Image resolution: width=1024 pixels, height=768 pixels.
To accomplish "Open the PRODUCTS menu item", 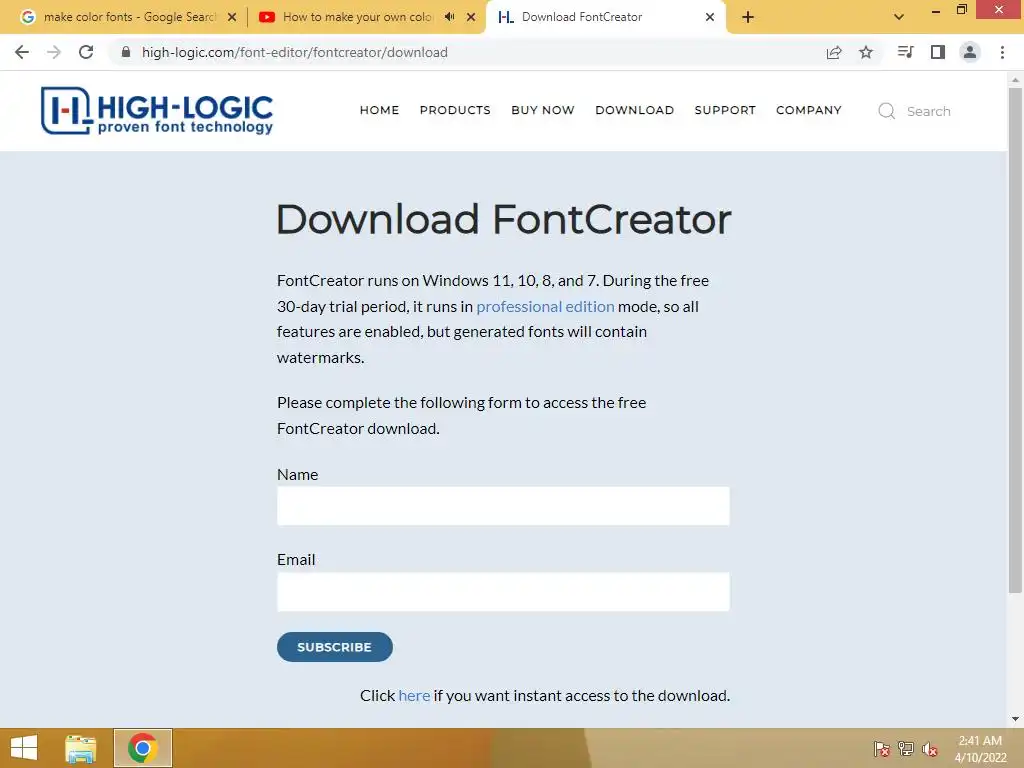I will [x=455, y=110].
